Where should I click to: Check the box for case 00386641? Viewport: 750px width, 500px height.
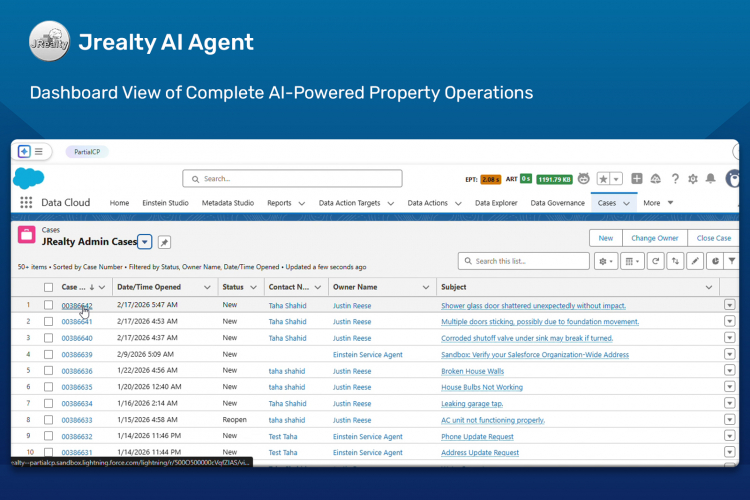coord(48,322)
